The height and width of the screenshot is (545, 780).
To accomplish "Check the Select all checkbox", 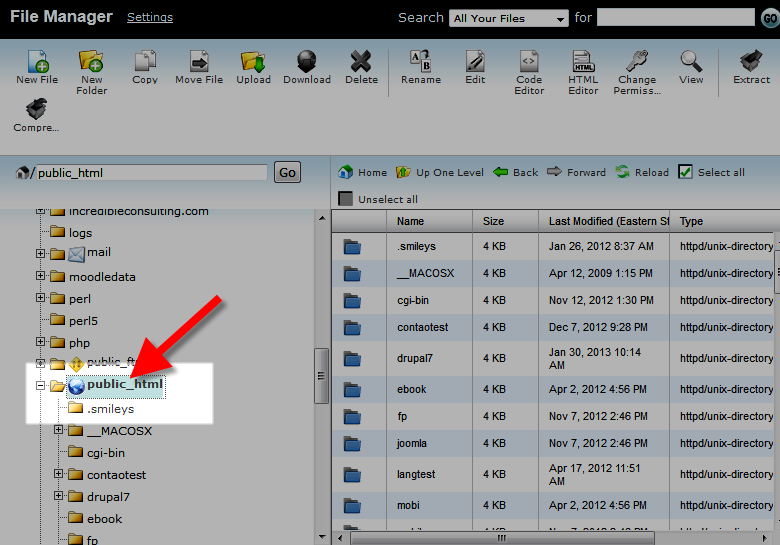I will pyautogui.click(x=685, y=172).
